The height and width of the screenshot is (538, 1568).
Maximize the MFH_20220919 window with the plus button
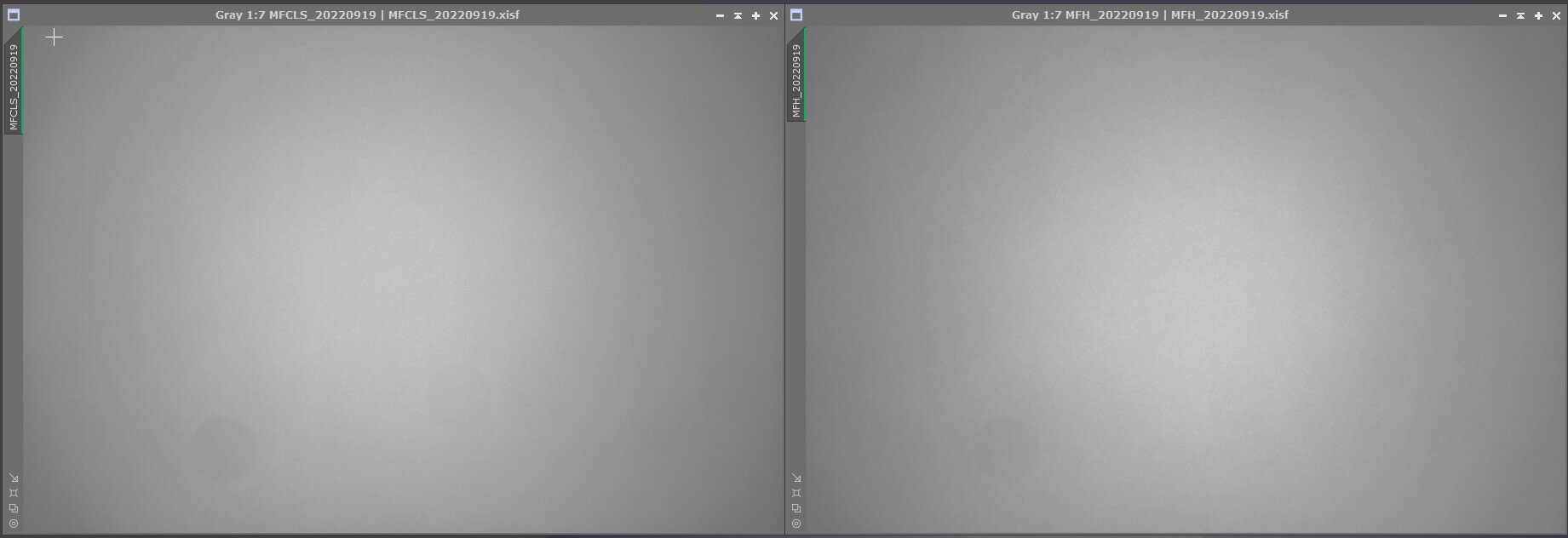coord(1538,15)
